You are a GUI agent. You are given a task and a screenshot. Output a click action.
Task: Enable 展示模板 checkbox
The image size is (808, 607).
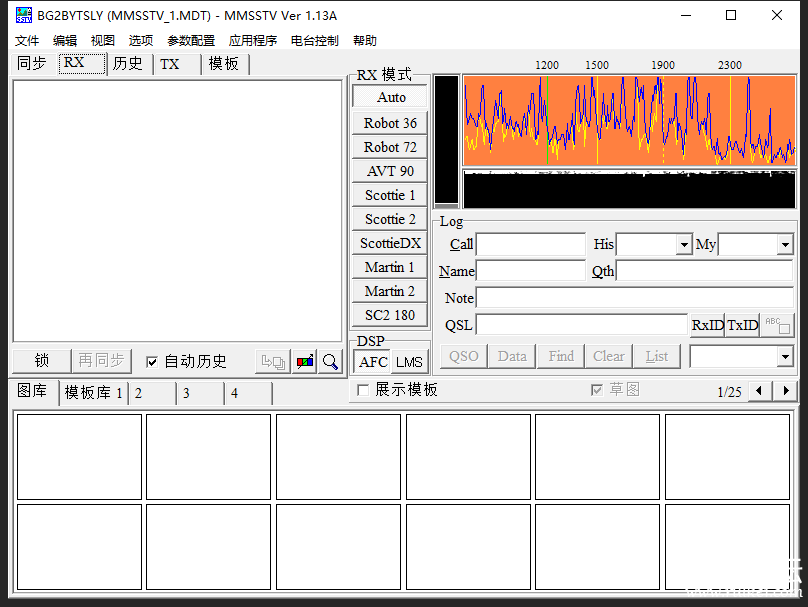(x=363, y=390)
